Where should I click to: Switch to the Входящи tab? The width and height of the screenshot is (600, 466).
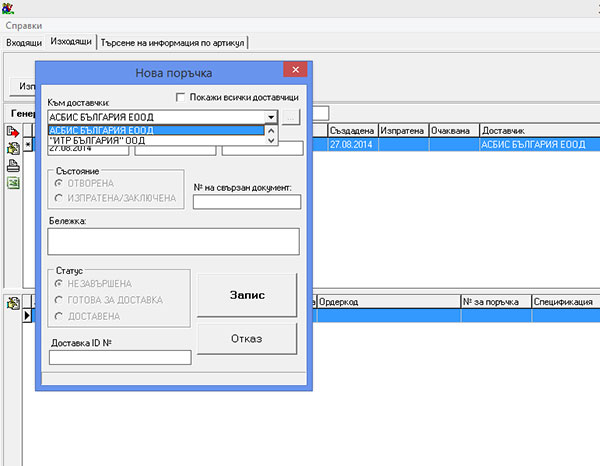(x=23, y=43)
